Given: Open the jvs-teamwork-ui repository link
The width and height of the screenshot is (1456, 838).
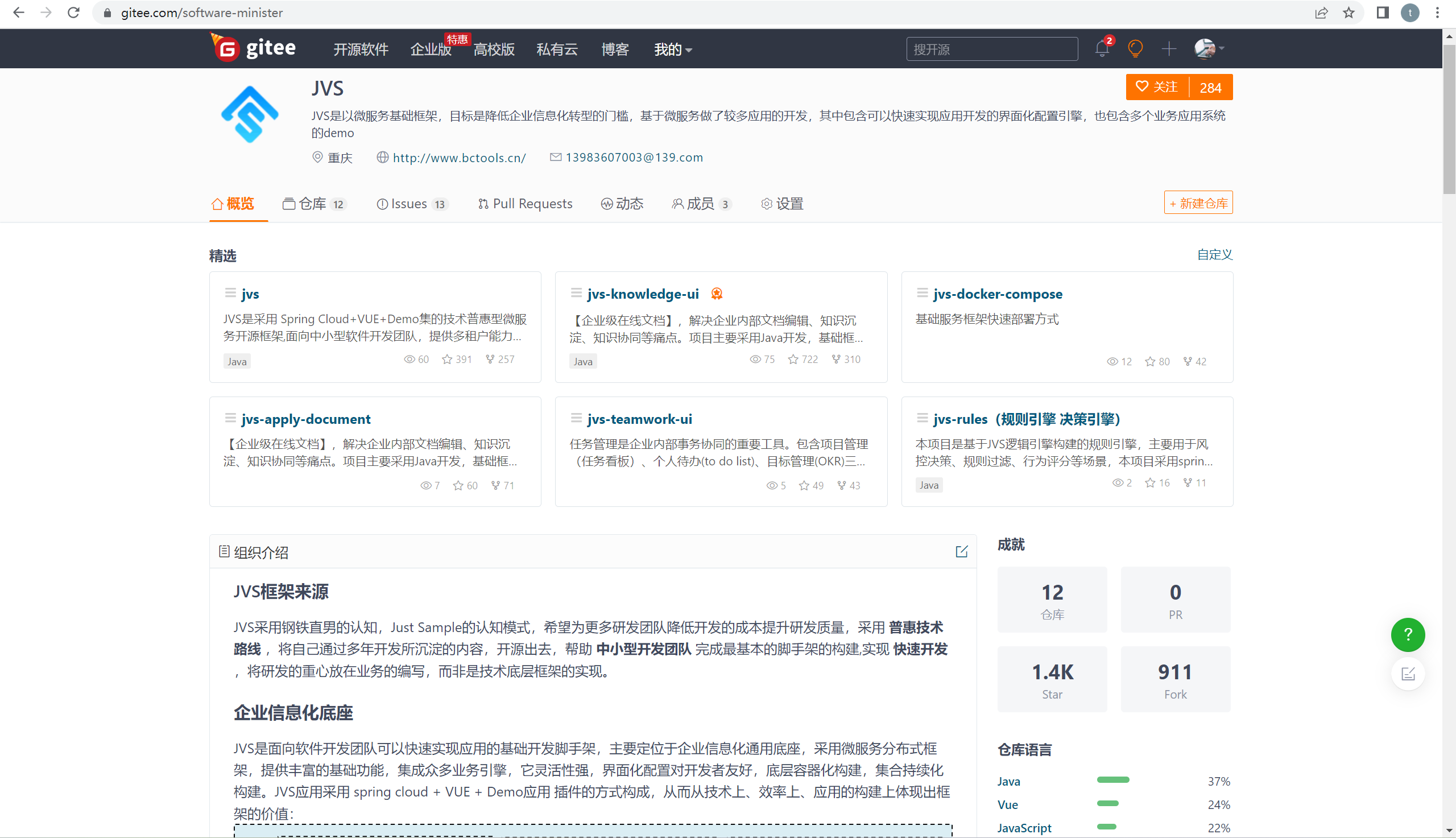Looking at the screenshot, I should (640, 419).
